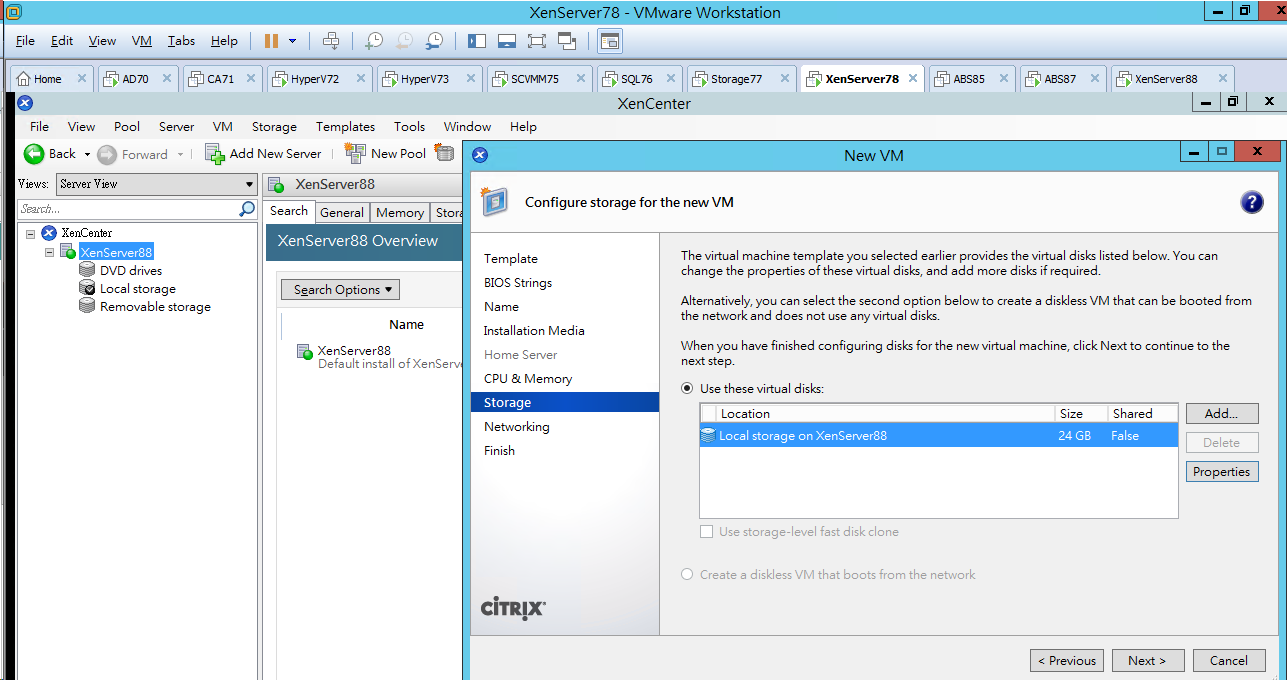Go to the Networking wizard step

point(517,426)
